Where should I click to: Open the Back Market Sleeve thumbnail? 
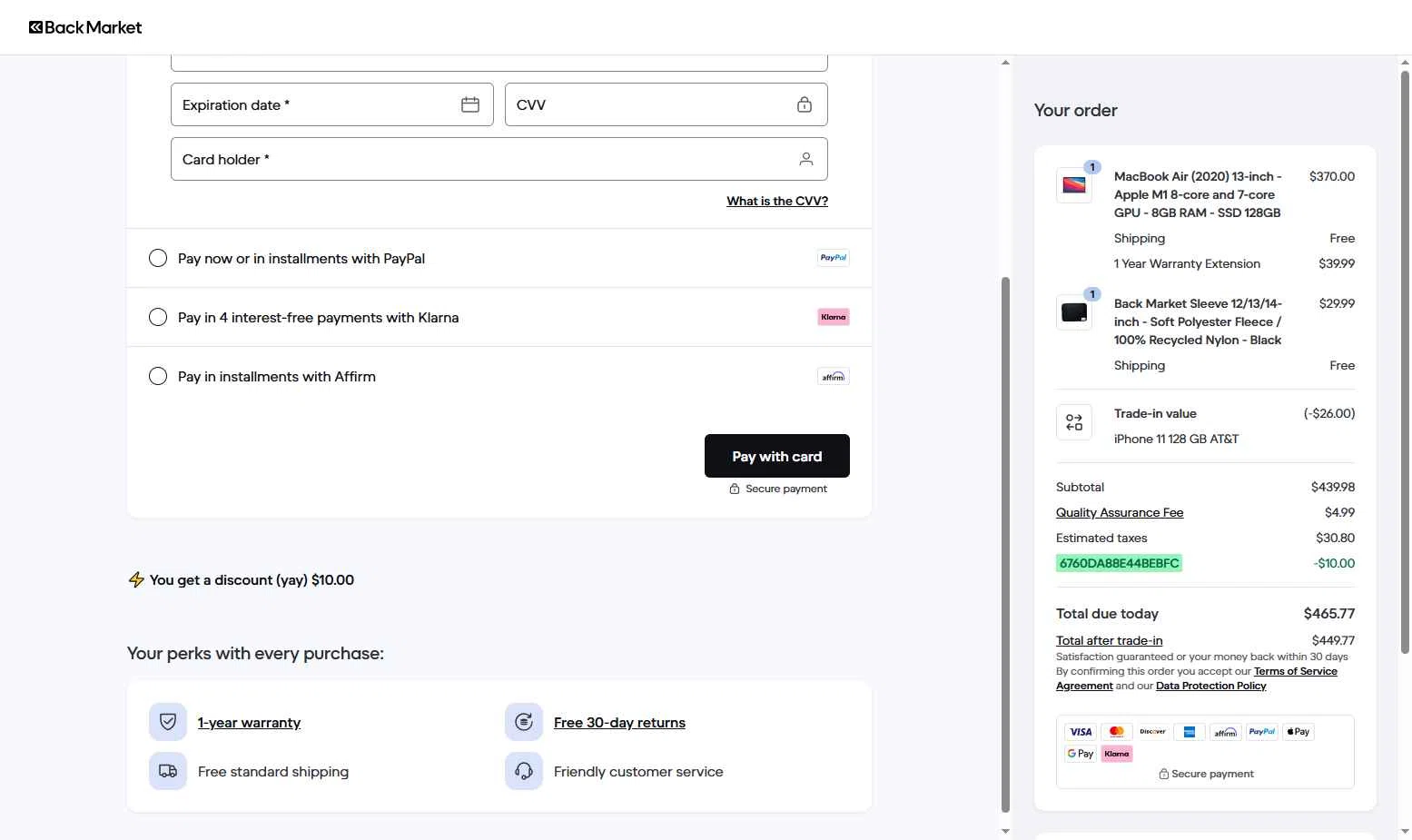1074,312
